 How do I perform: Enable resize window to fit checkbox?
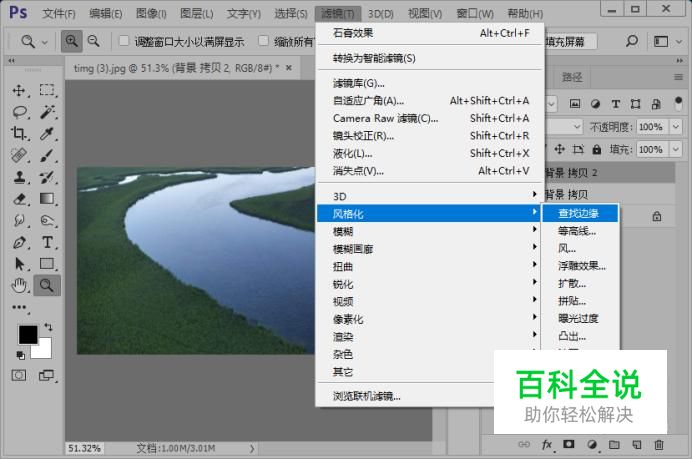[x=124, y=41]
